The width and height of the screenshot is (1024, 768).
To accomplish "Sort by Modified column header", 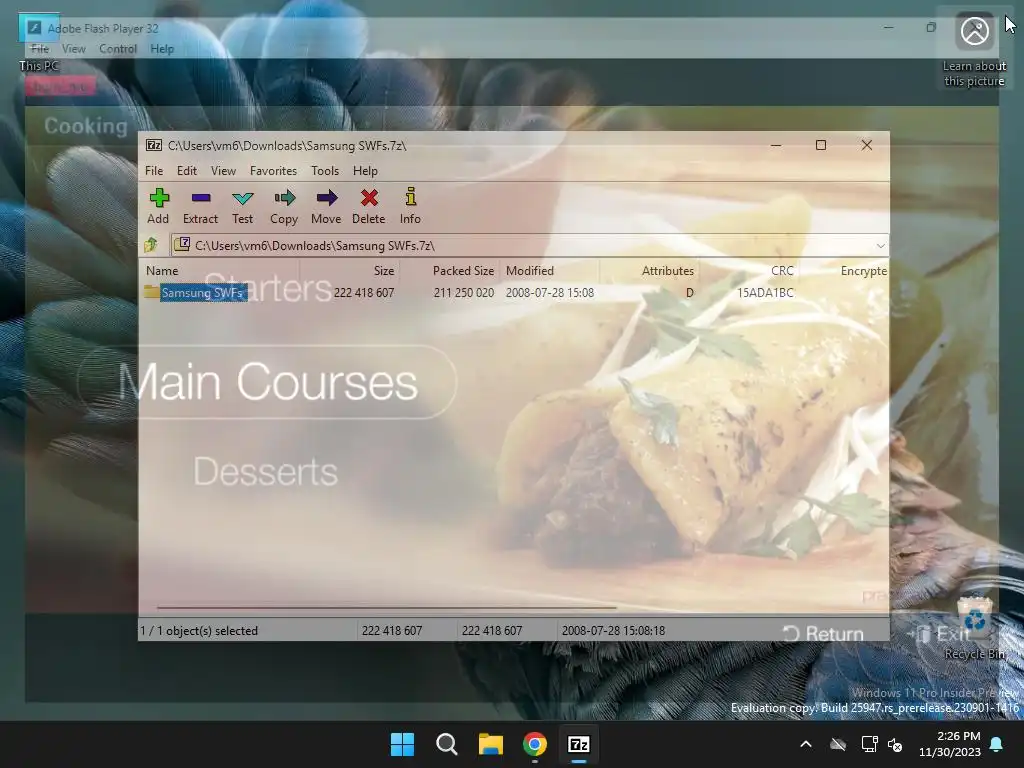I will [550, 270].
